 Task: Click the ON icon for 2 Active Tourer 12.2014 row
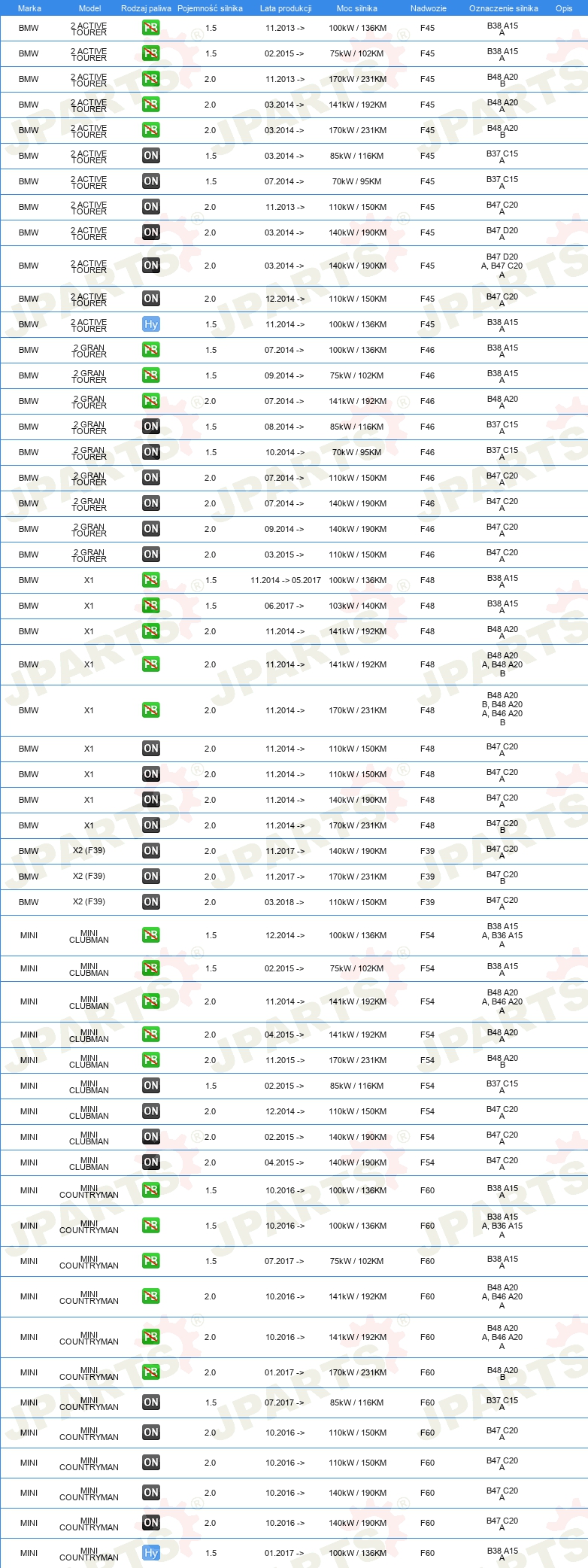click(151, 299)
